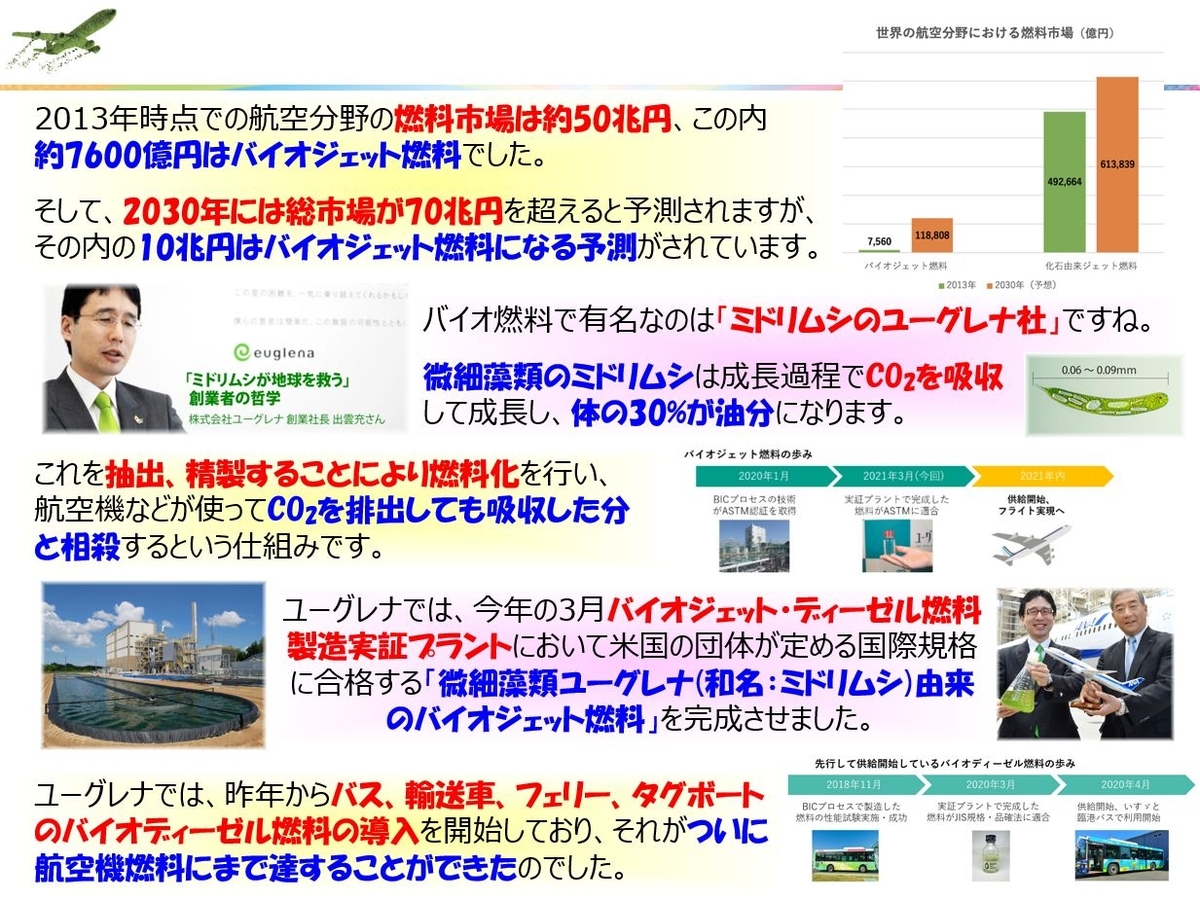Click the バイオジェット燃料 axis label
Screen dimensions: 1200x901
[905, 266]
